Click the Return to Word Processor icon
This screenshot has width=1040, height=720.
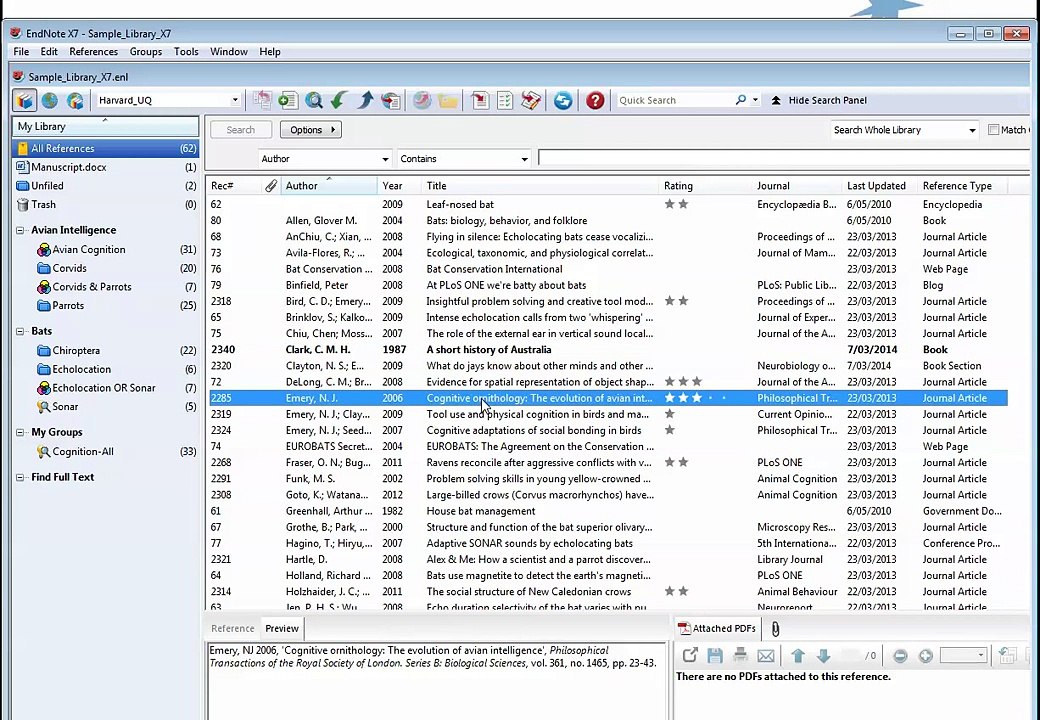531,100
